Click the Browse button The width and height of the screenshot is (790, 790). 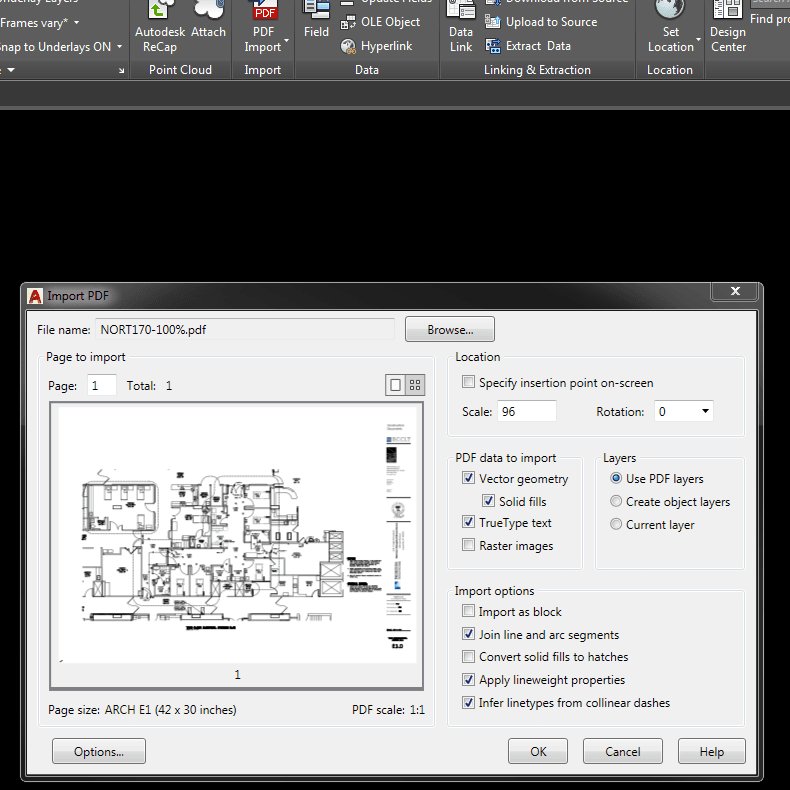450,330
